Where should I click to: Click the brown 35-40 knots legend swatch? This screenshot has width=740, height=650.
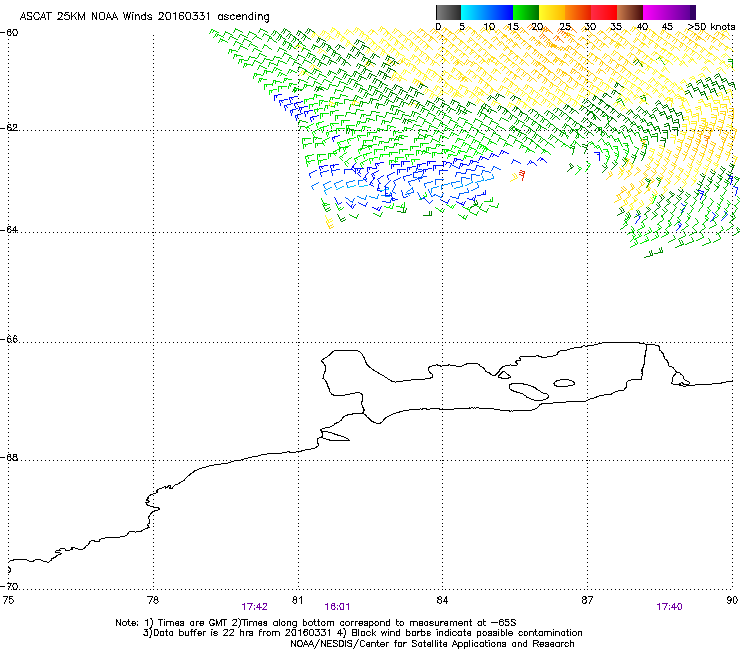pyautogui.click(x=630, y=12)
